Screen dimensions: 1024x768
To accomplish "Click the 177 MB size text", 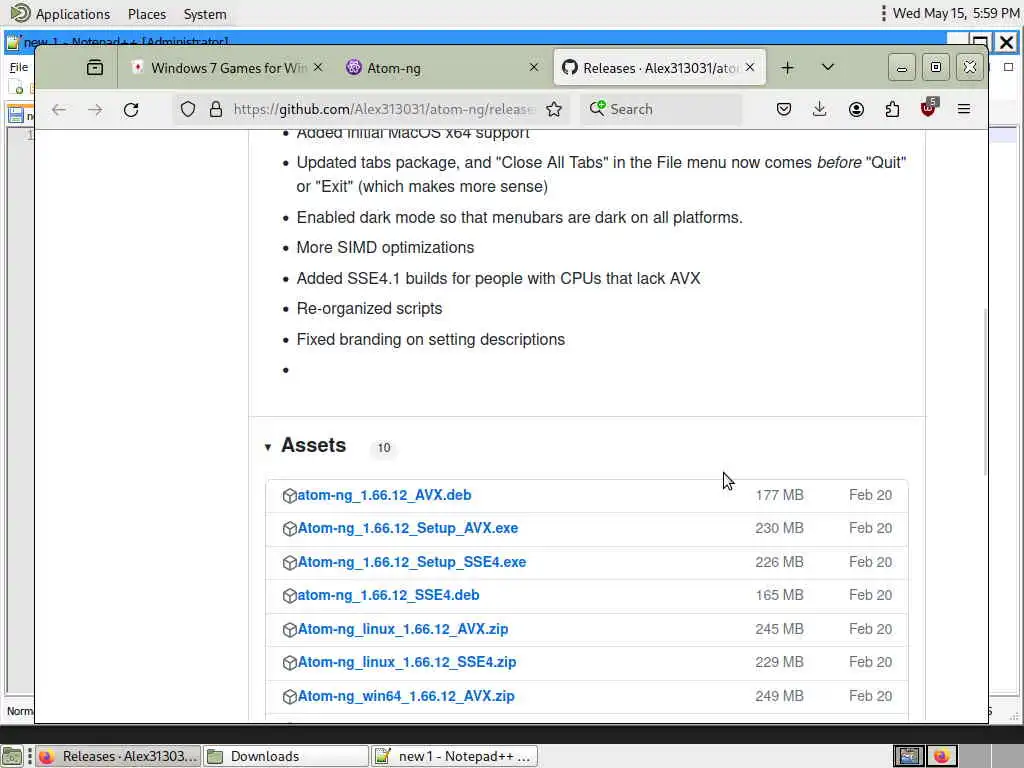I will click(780, 495).
